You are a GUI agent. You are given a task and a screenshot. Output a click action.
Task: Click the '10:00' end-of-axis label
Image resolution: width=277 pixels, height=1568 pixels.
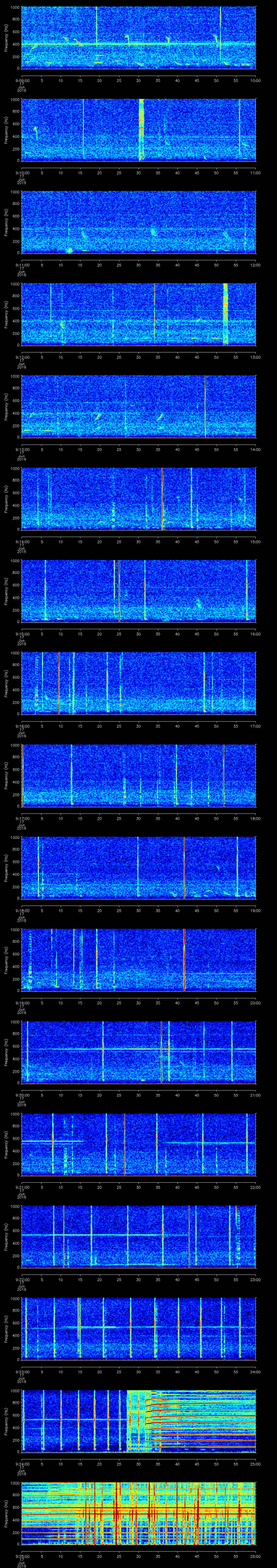click(x=256, y=80)
